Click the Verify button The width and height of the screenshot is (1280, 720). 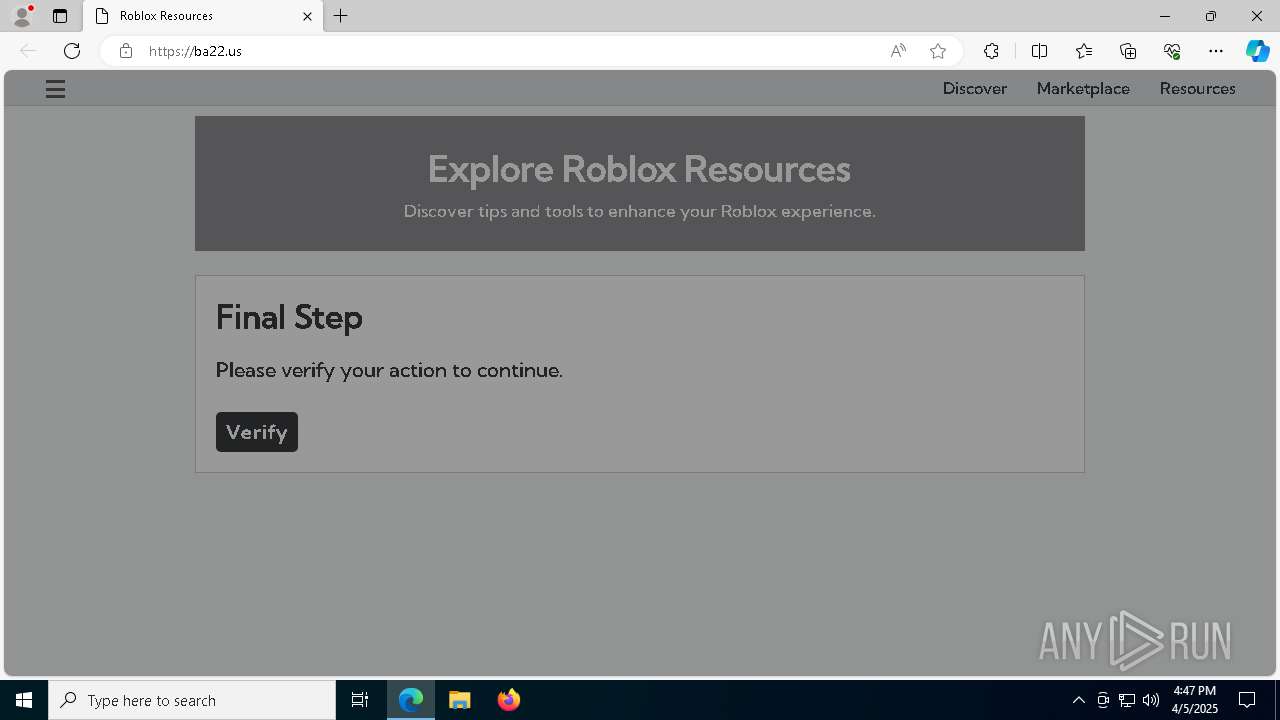pyautogui.click(x=257, y=432)
